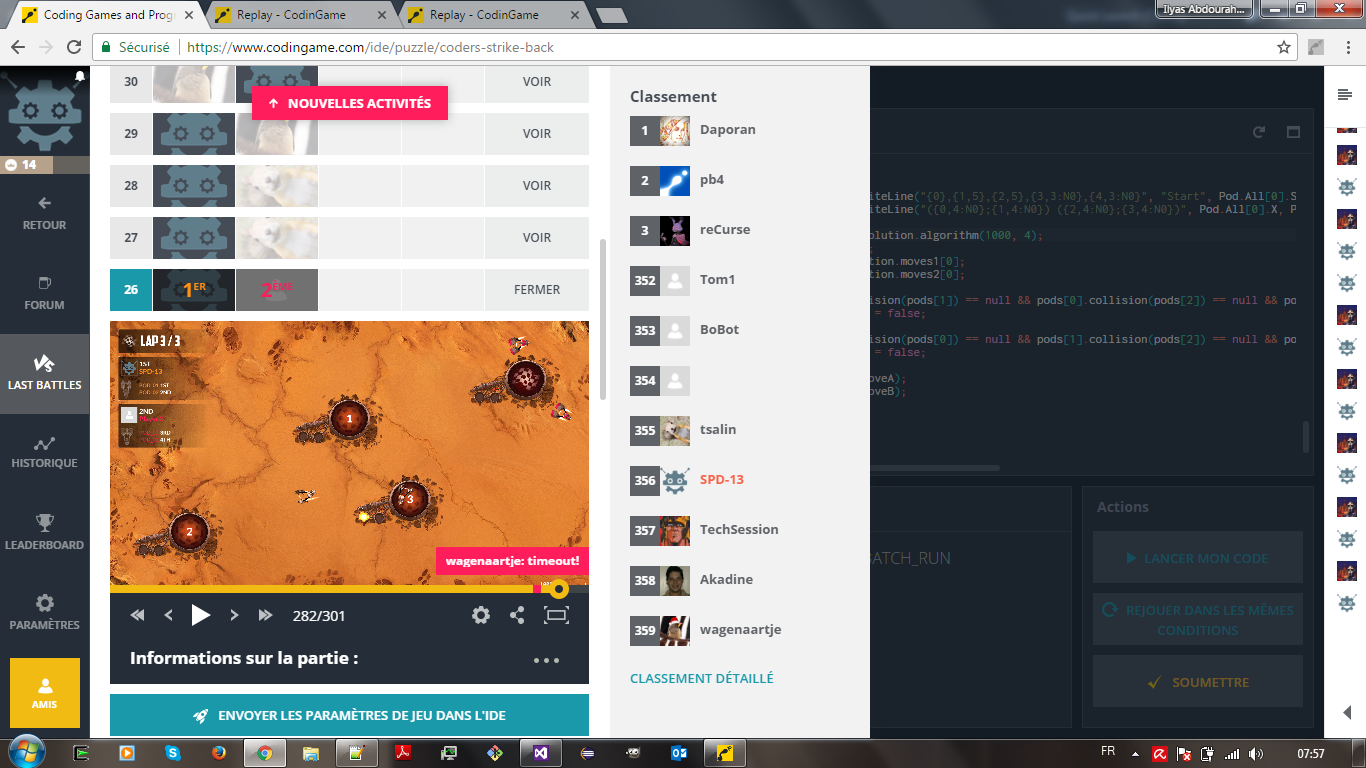Reload the page in Chrome
The image size is (1366, 768).
point(73,47)
